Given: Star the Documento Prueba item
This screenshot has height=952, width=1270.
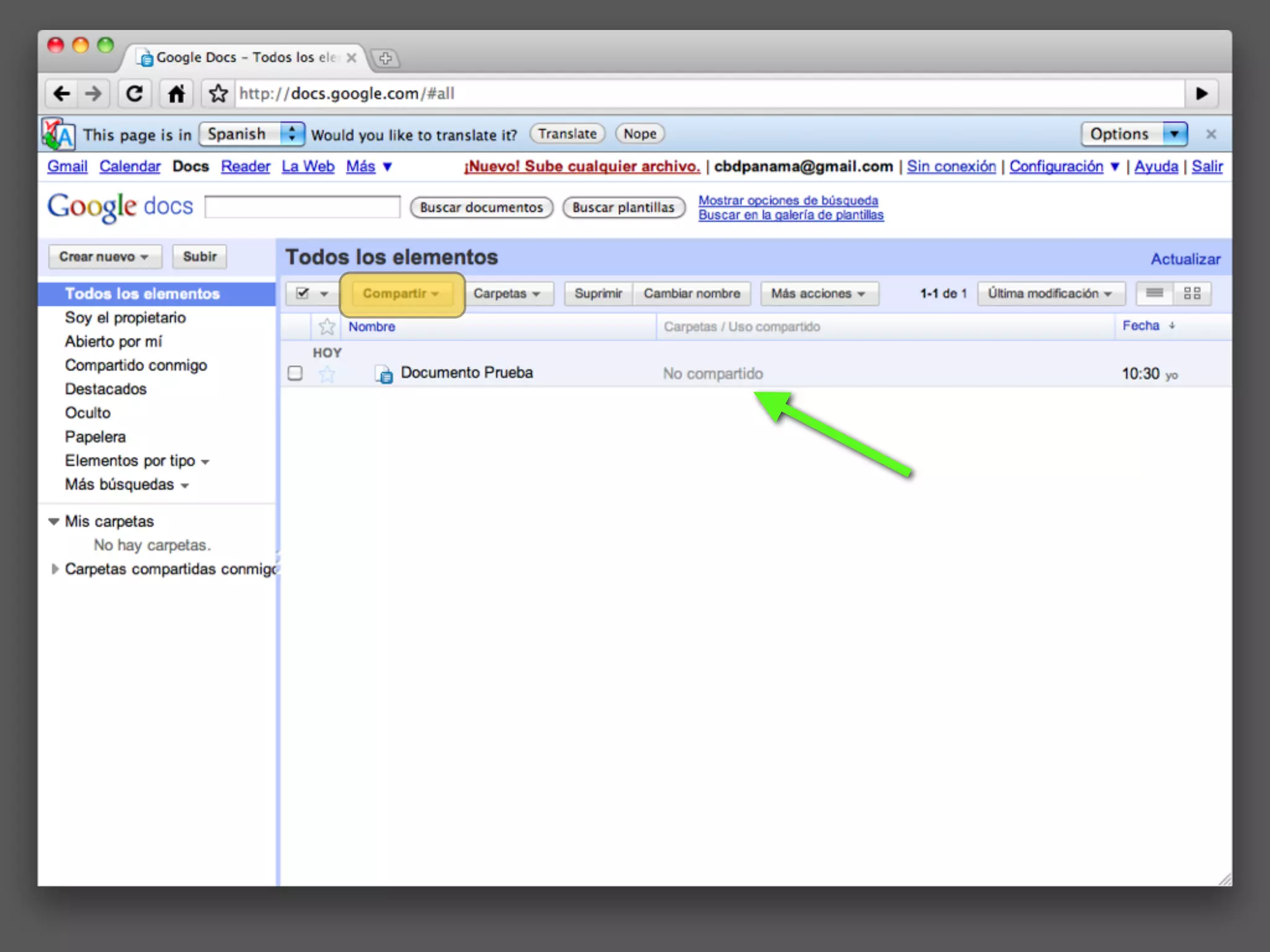Looking at the screenshot, I should [327, 374].
